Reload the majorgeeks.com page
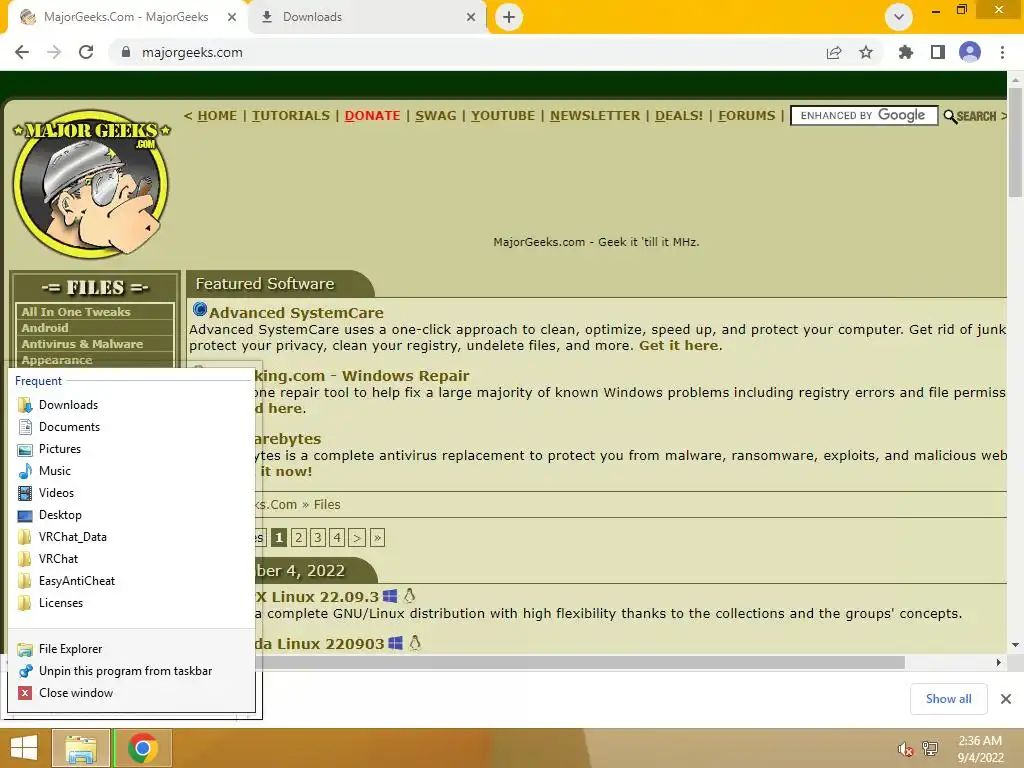 coord(86,52)
